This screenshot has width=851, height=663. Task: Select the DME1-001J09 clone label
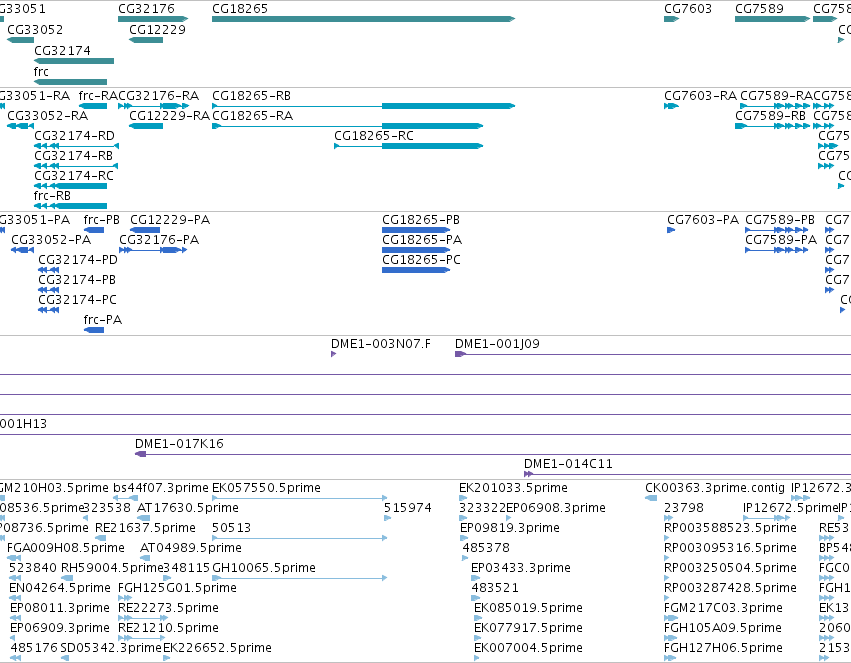[x=497, y=344]
